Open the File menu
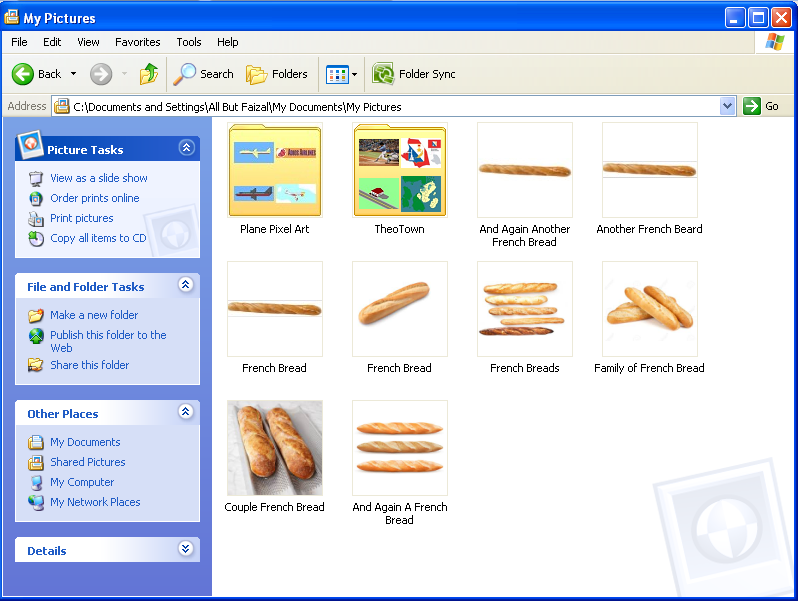This screenshot has height=601, width=798. coord(19,42)
